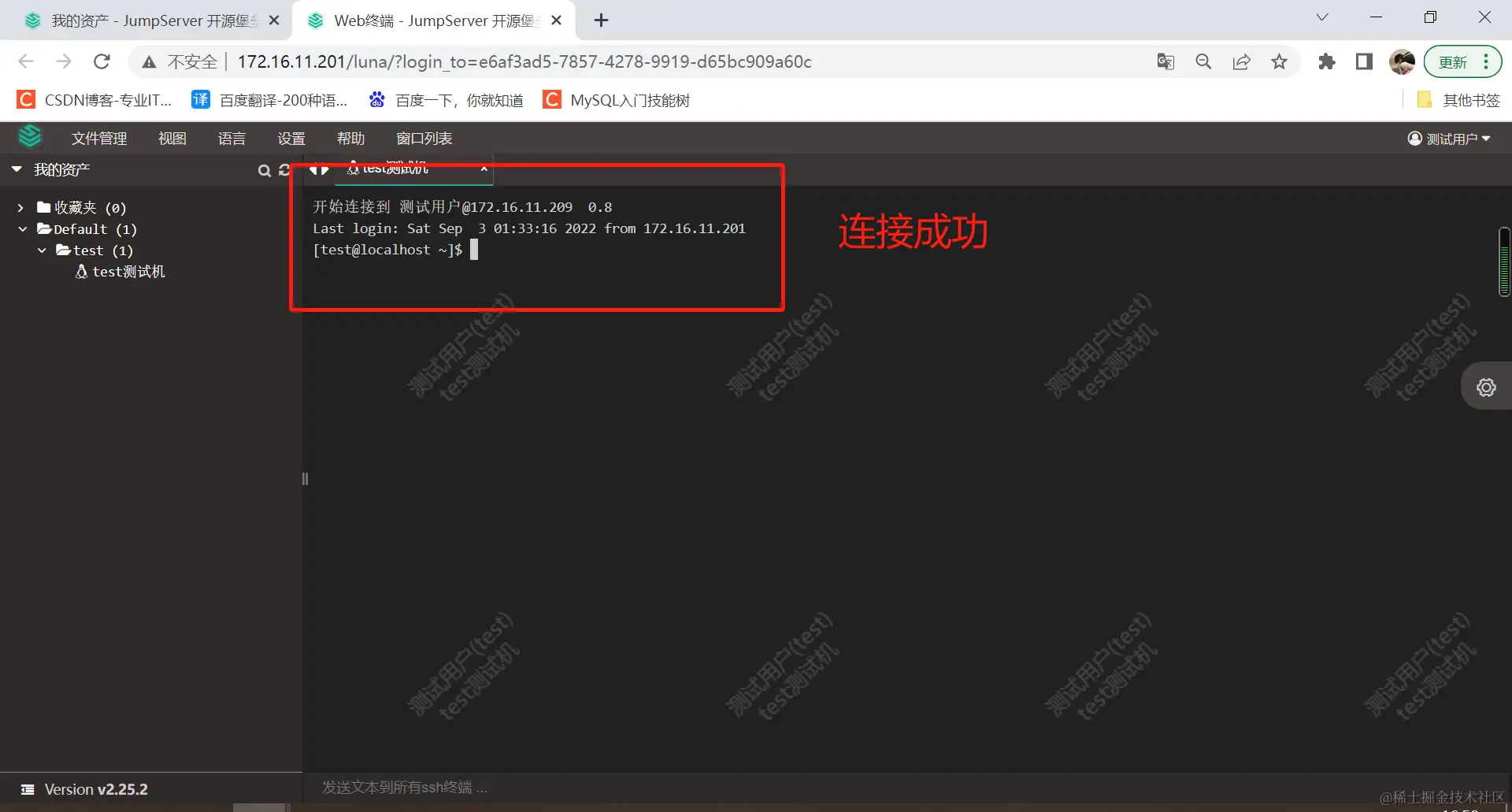
Task: Click the batch command input field
Action: (906, 788)
